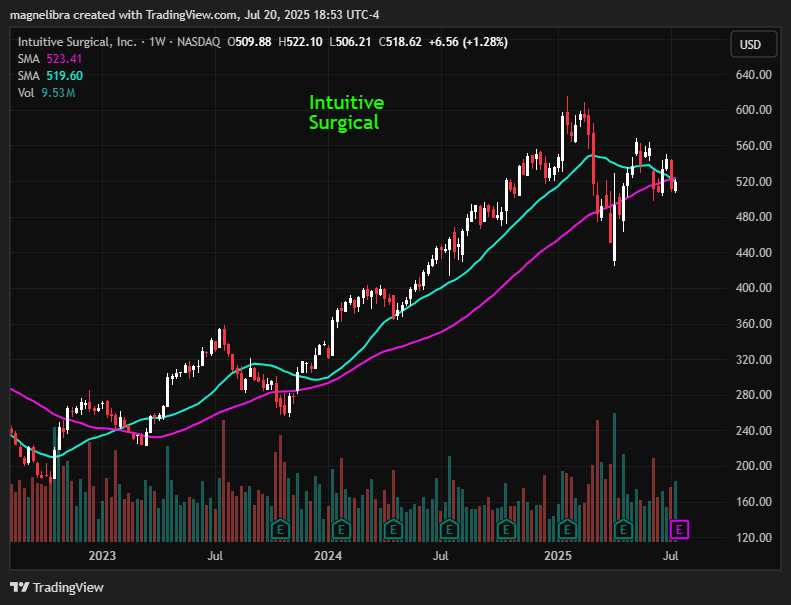Click the green earnings E marker above the 2025 label
This screenshot has width=791, height=605.
coord(567,529)
